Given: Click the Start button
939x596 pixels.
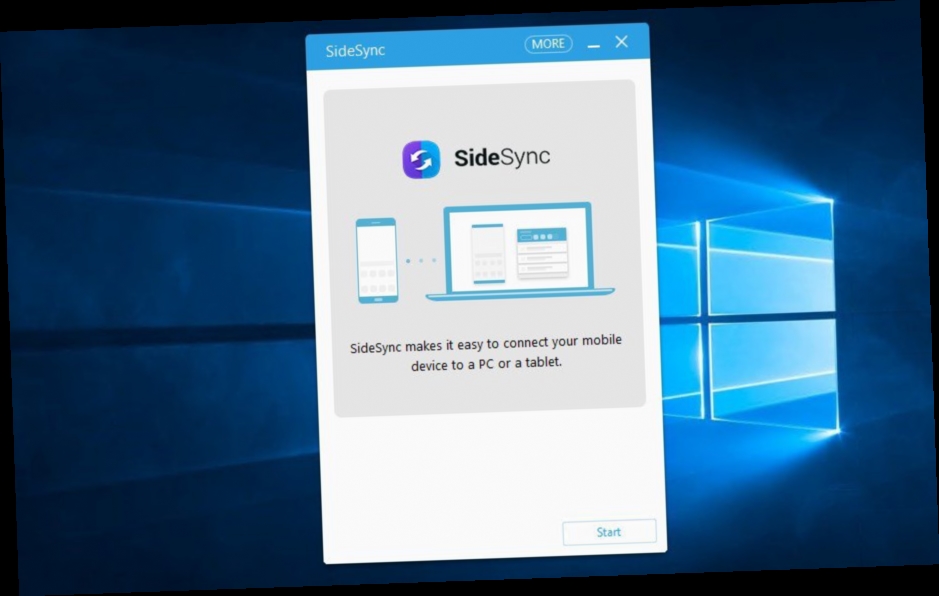Looking at the screenshot, I should (609, 532).
